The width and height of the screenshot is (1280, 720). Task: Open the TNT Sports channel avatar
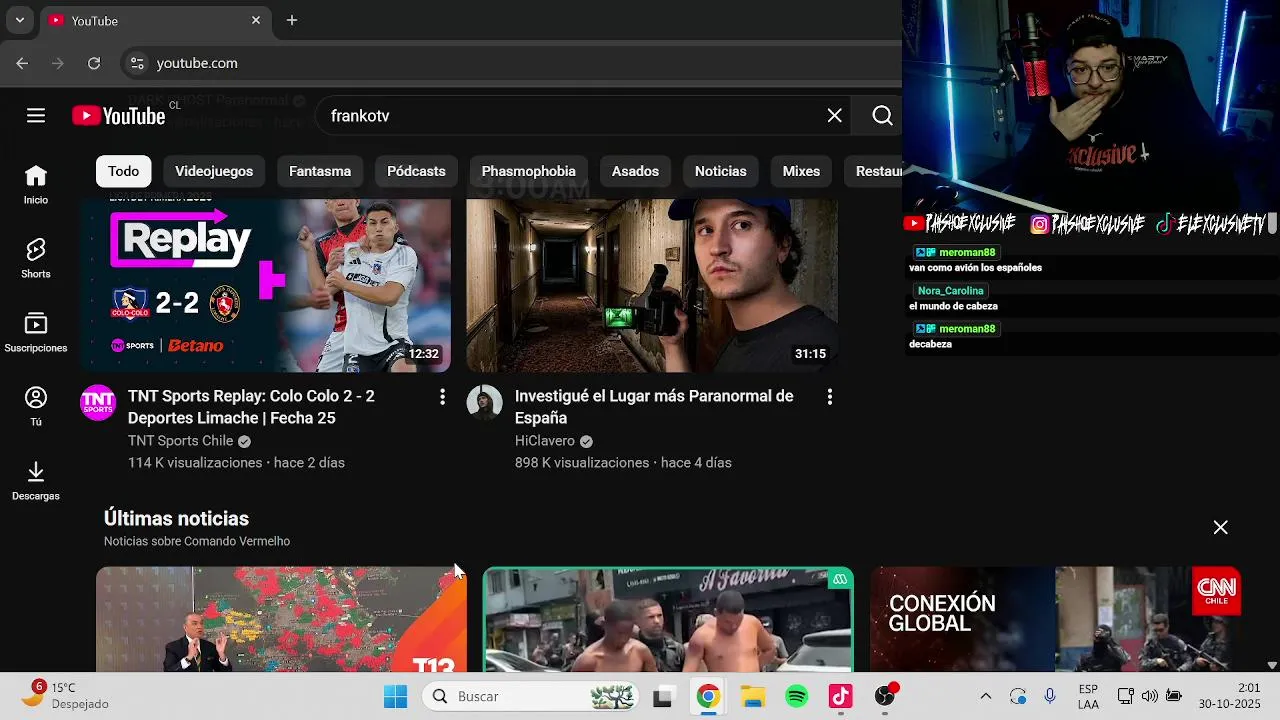pyautogui.click(x=98, y=403)
